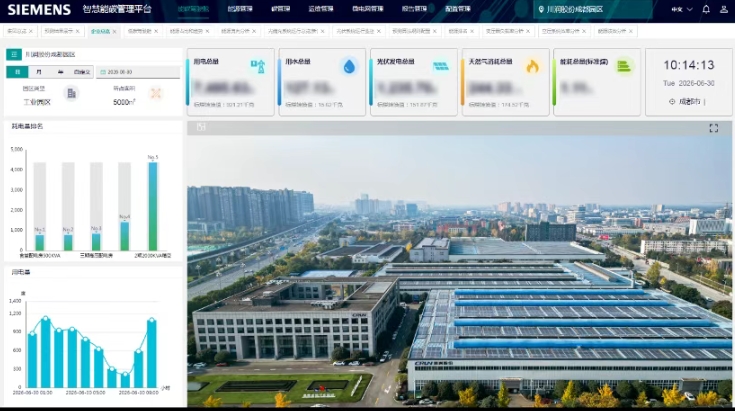Open the 运维管理 menu

(x=321, y=9)
